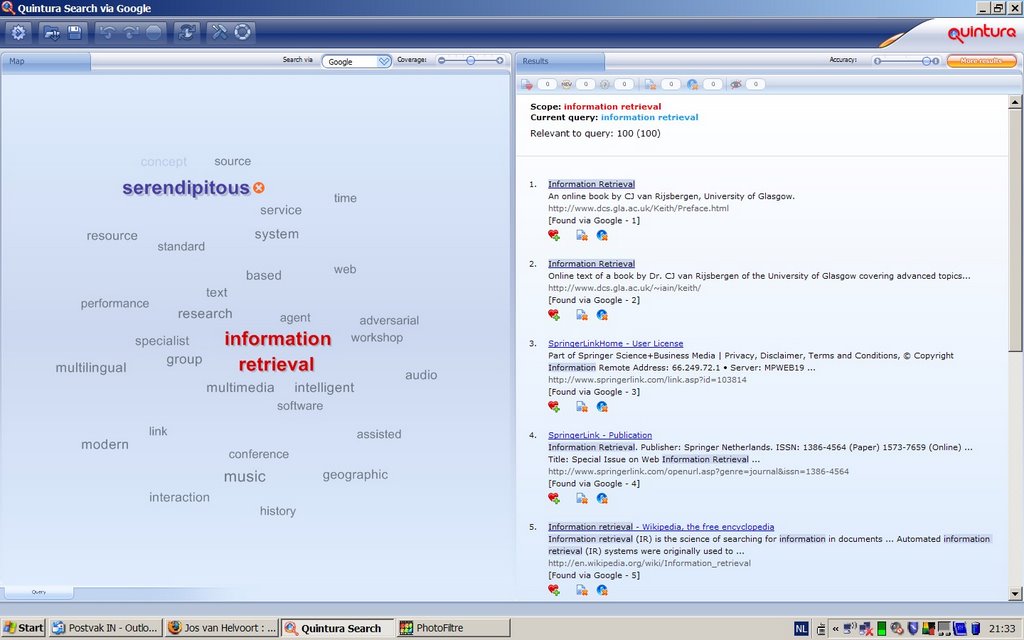Image resolution: width=1024 pixels, height=640 pixels.
Task: Click the refresh arrows toolbar icon
Action: click(x=187, y=33)
